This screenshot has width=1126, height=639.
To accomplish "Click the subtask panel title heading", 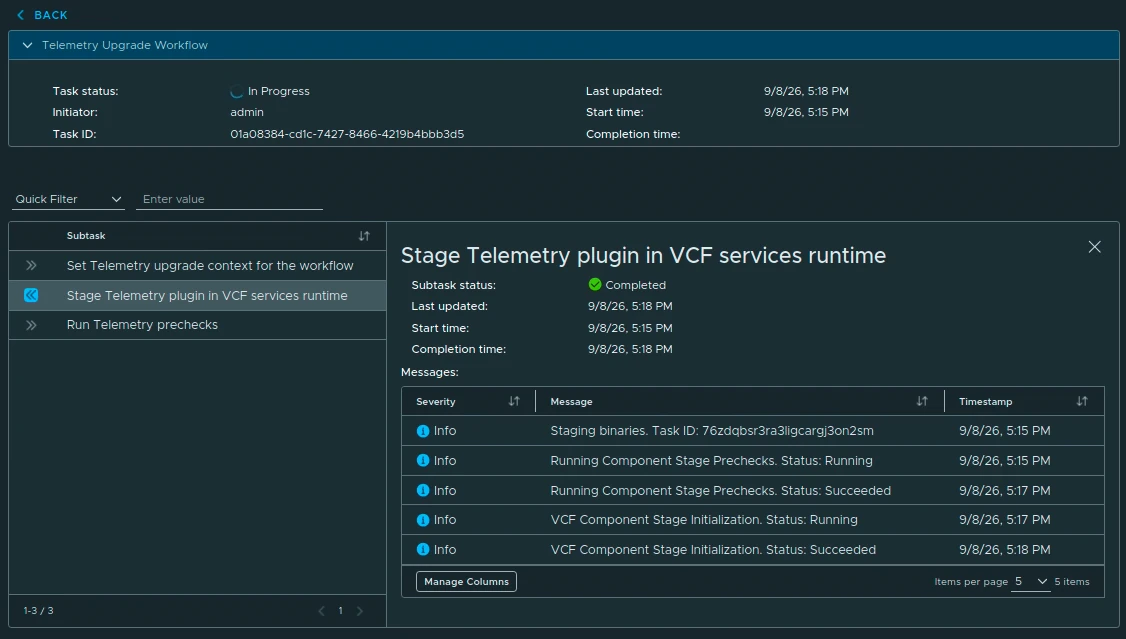I will point(643,256).
